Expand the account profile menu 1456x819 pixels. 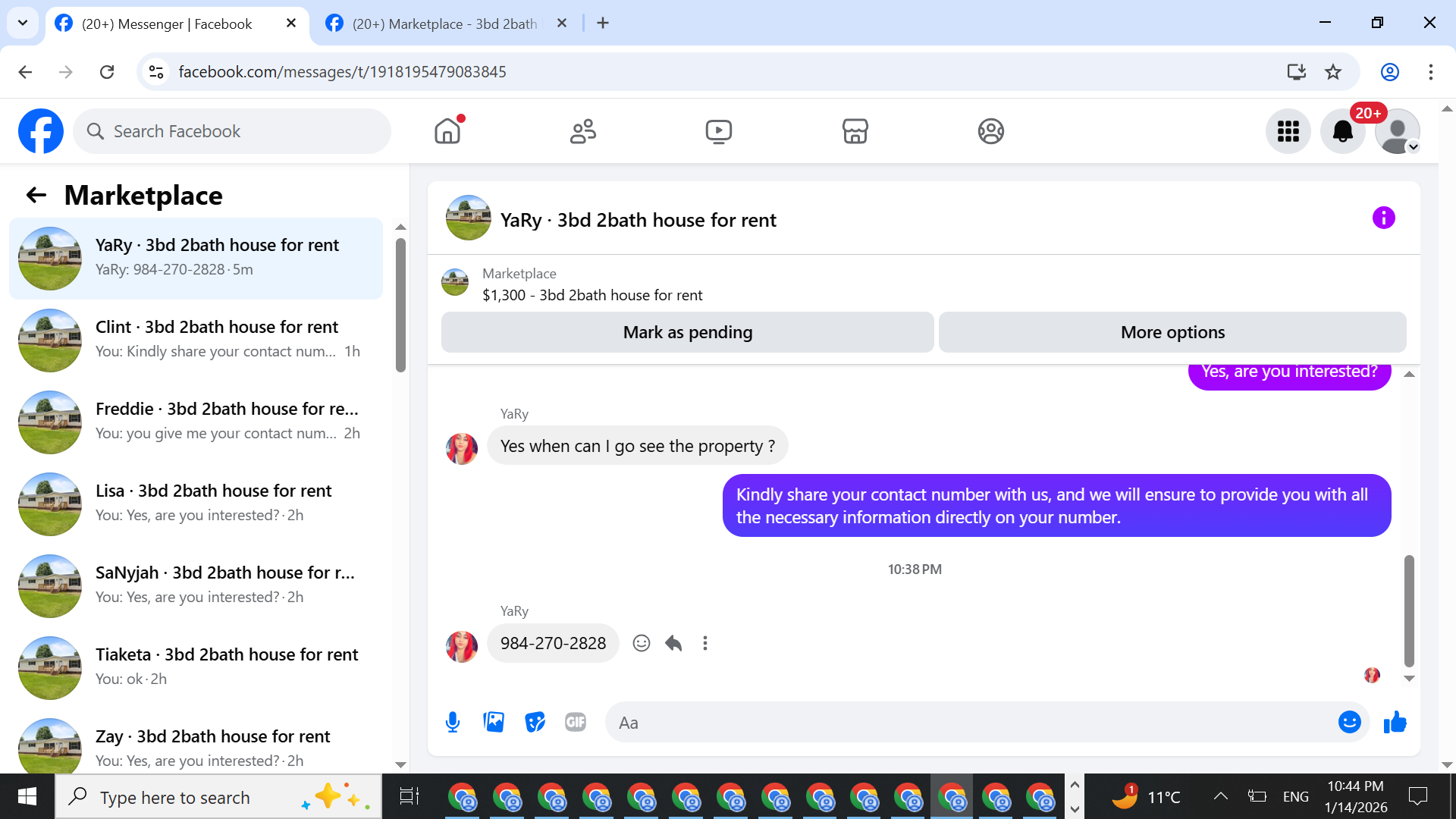[x=1398, y=131]
